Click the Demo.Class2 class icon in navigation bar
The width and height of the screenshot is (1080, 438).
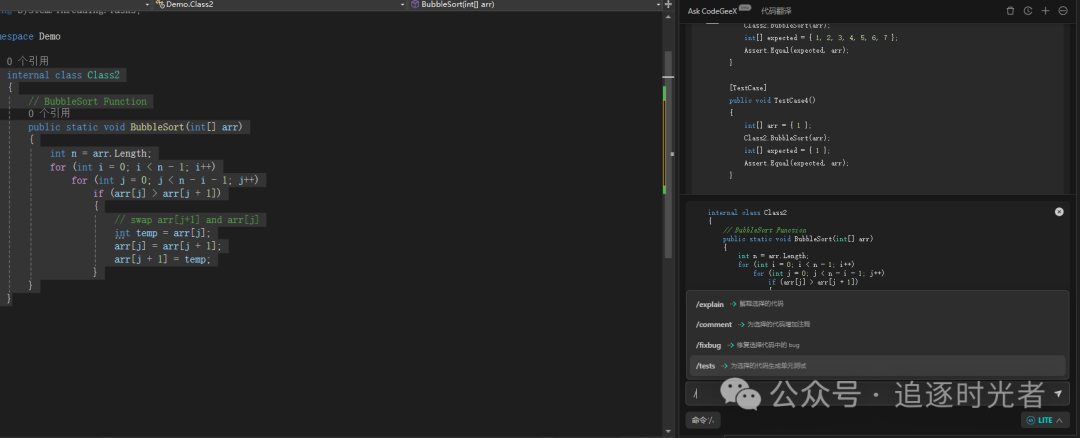click(158, 5)
